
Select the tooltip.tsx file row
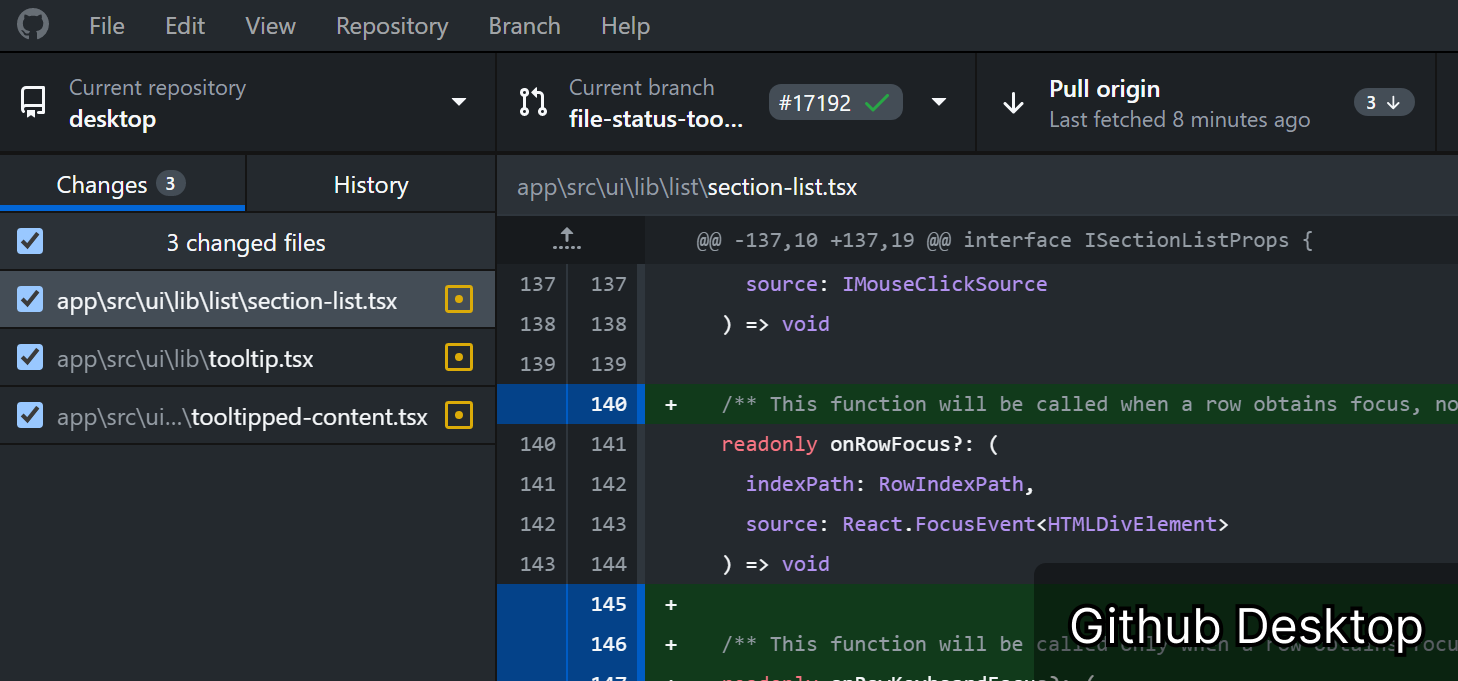click(x=248, y=357)
